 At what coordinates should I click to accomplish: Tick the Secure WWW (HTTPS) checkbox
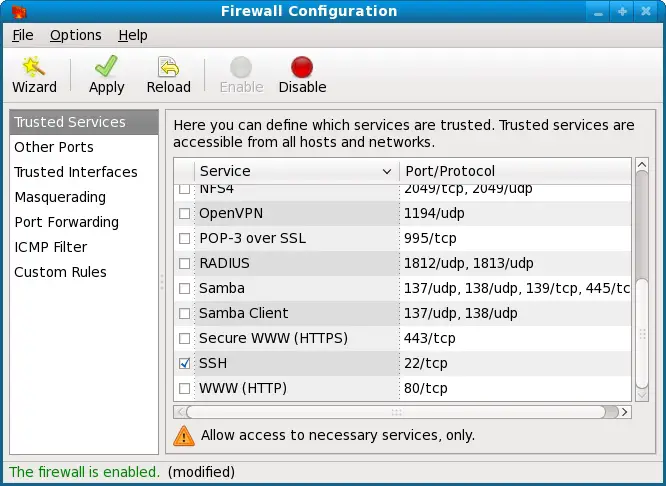pyautogui.click(x=184, y=338)
